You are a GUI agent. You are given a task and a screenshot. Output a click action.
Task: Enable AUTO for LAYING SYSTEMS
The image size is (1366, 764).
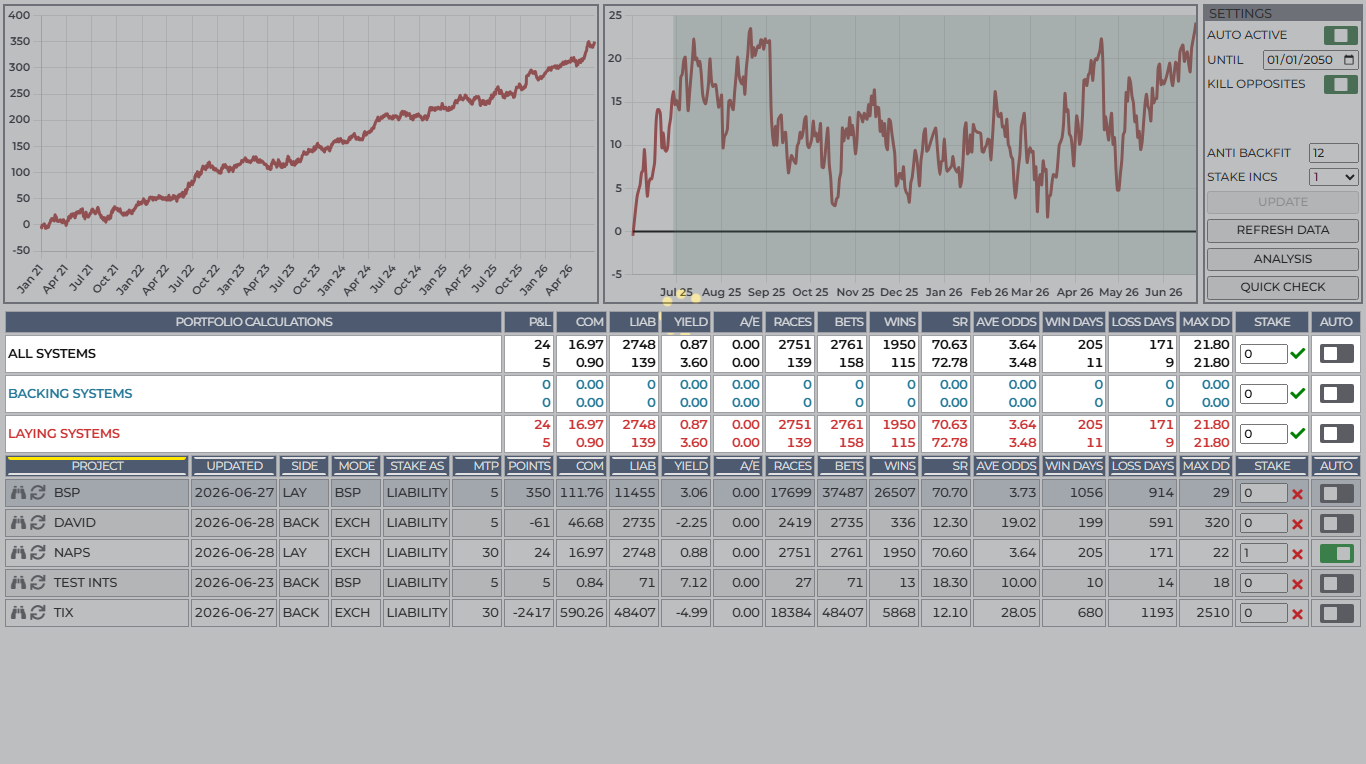(x=1337, y=433)
